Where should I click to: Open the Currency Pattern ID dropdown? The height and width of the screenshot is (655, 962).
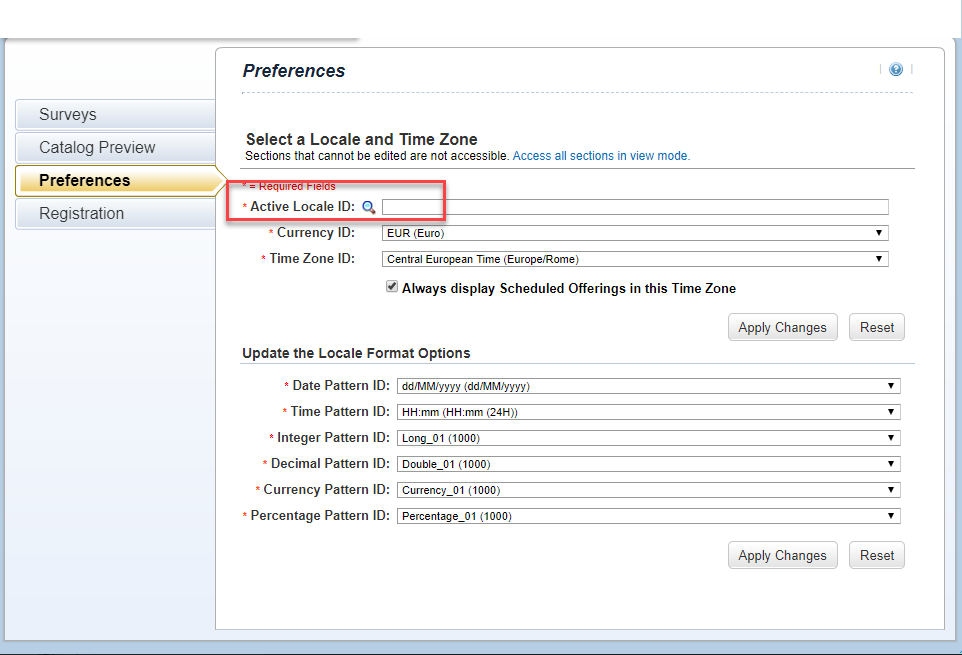[x=648, y=490]
